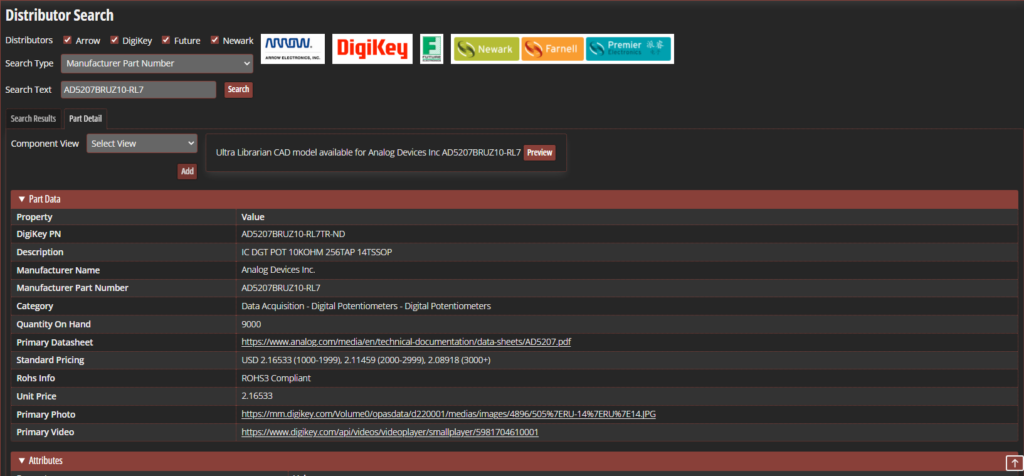This screenshot has width=1024, height=476.
Task: Click the Future Electronics logo
Action: pyautogui.click(x=432, y=49)
